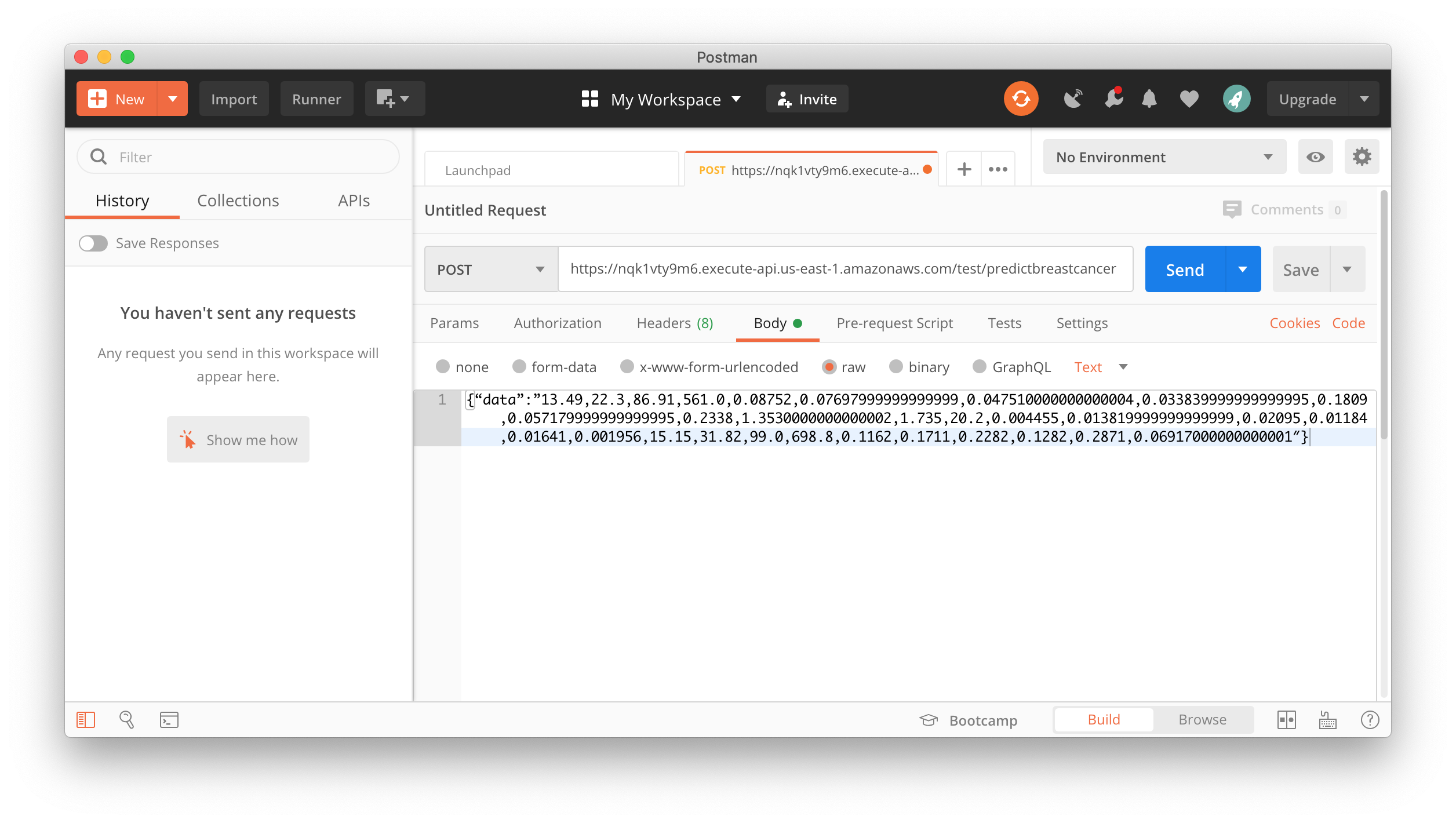Select the form-data radio button
The width and height of the screenshot is (1456, 823).
tap(519, 367)
